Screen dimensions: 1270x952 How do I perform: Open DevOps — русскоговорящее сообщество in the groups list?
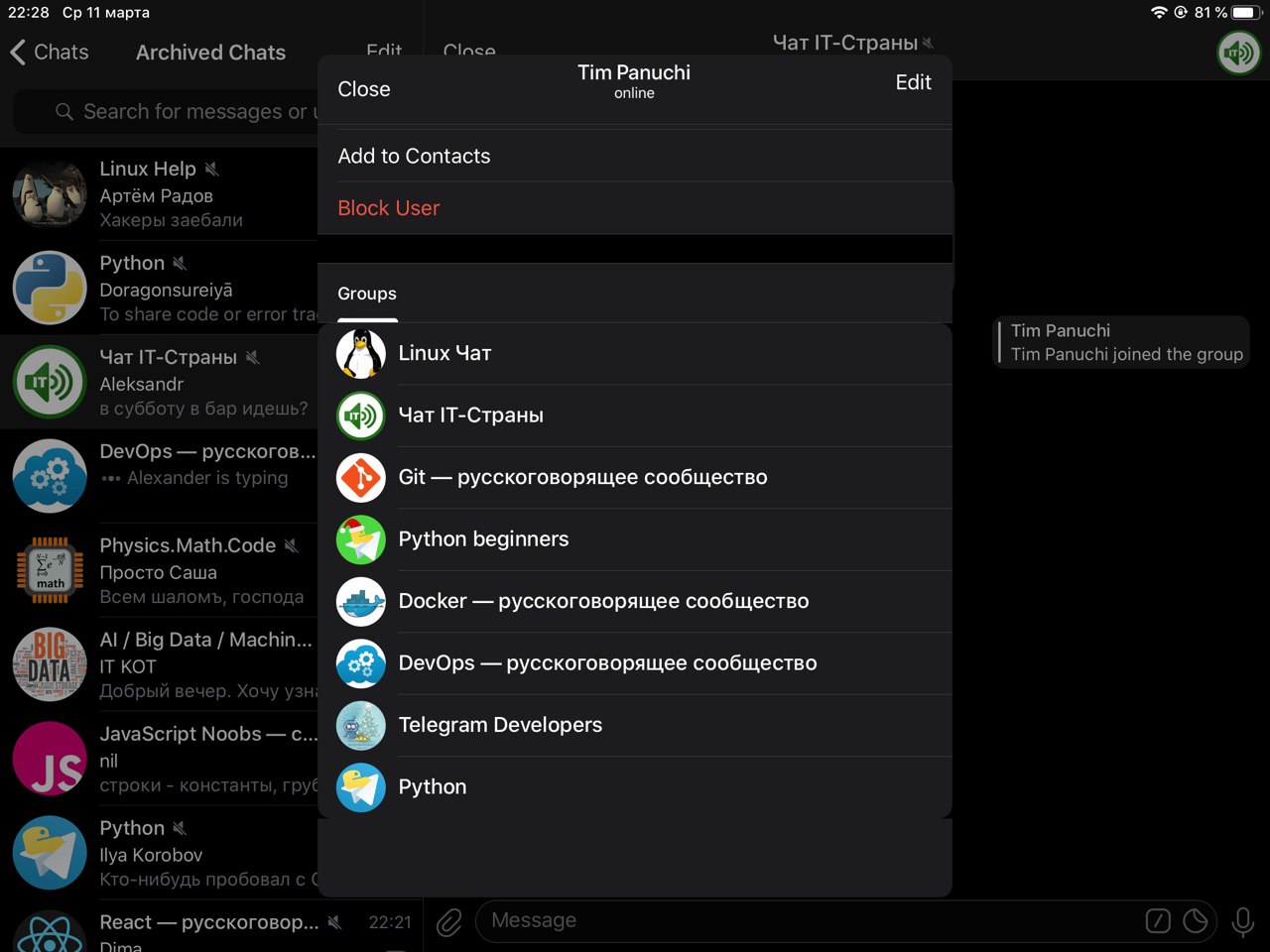tap(635, 663)
